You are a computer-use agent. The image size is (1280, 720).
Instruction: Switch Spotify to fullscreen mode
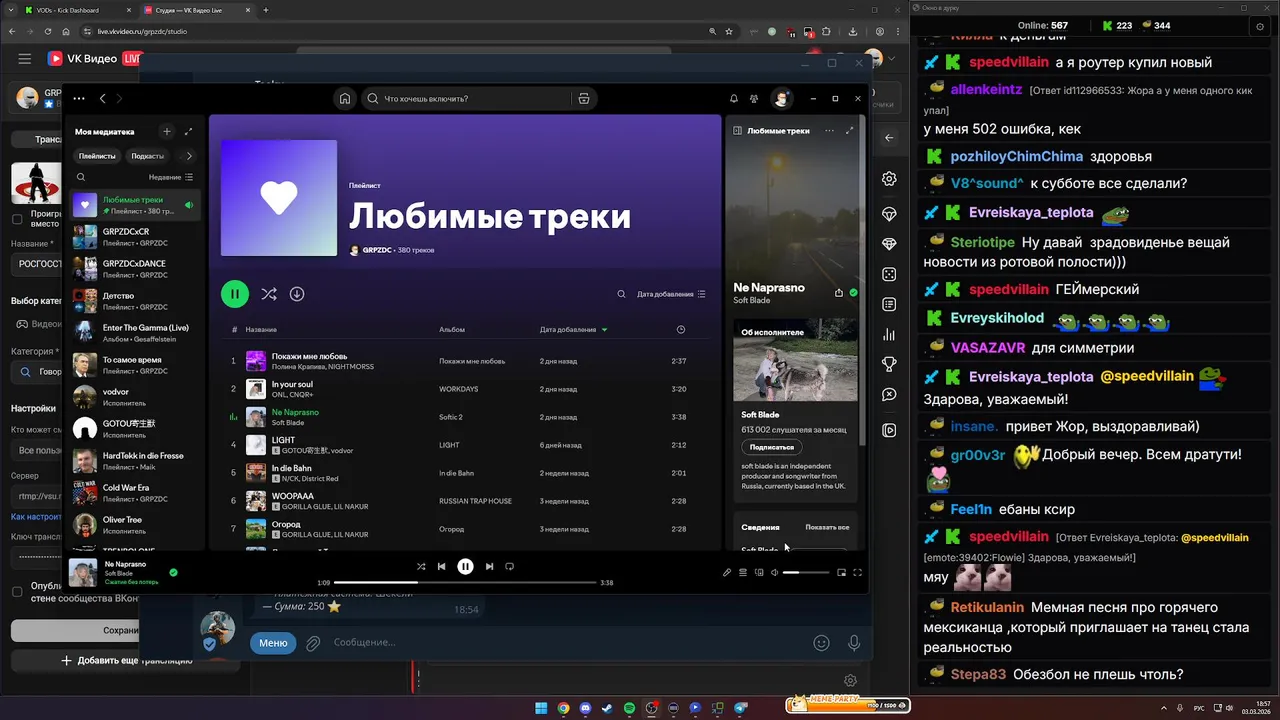tap(857, 572)
